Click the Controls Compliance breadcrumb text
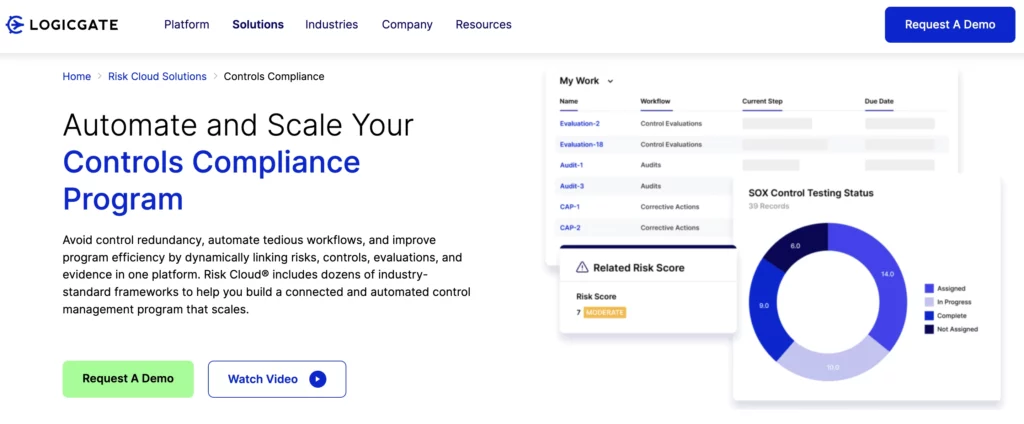The width and height of the screenshot is (1024, 424). point(274,76)
